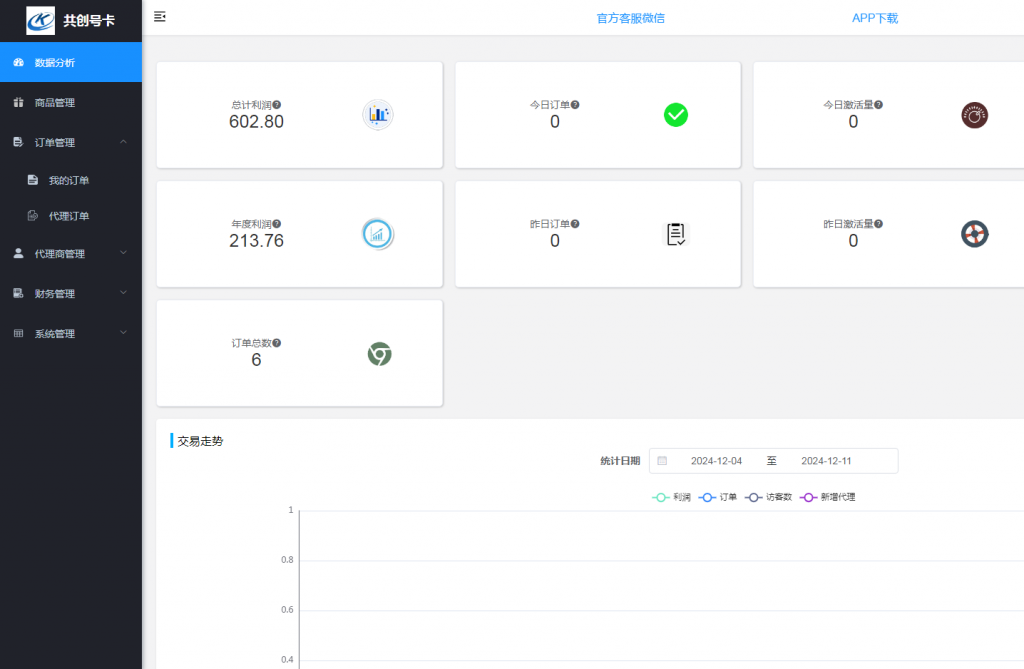Toggle the 新增代理 purple legend marker
The height and width of the screenshot is (669, 1024).
tap(827, 497)
